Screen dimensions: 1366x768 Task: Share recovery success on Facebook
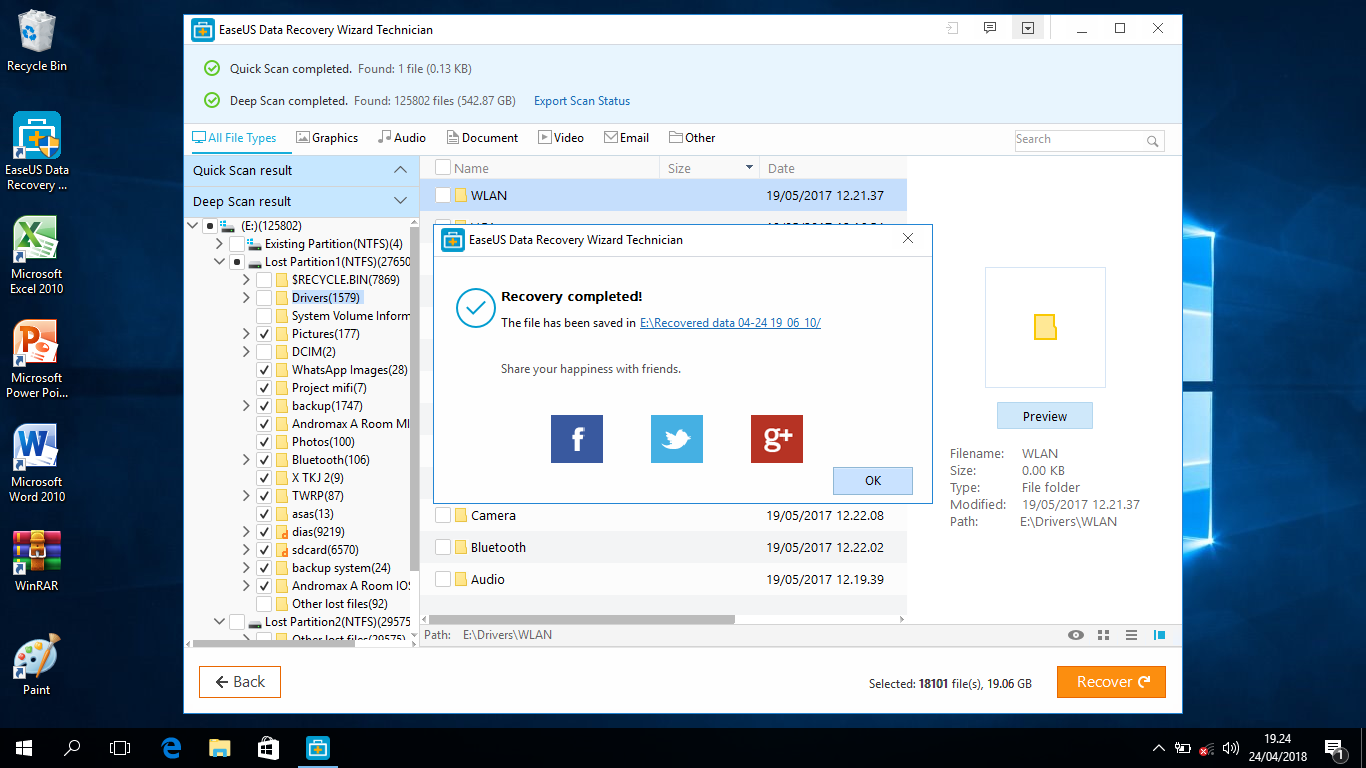point(576,438)
